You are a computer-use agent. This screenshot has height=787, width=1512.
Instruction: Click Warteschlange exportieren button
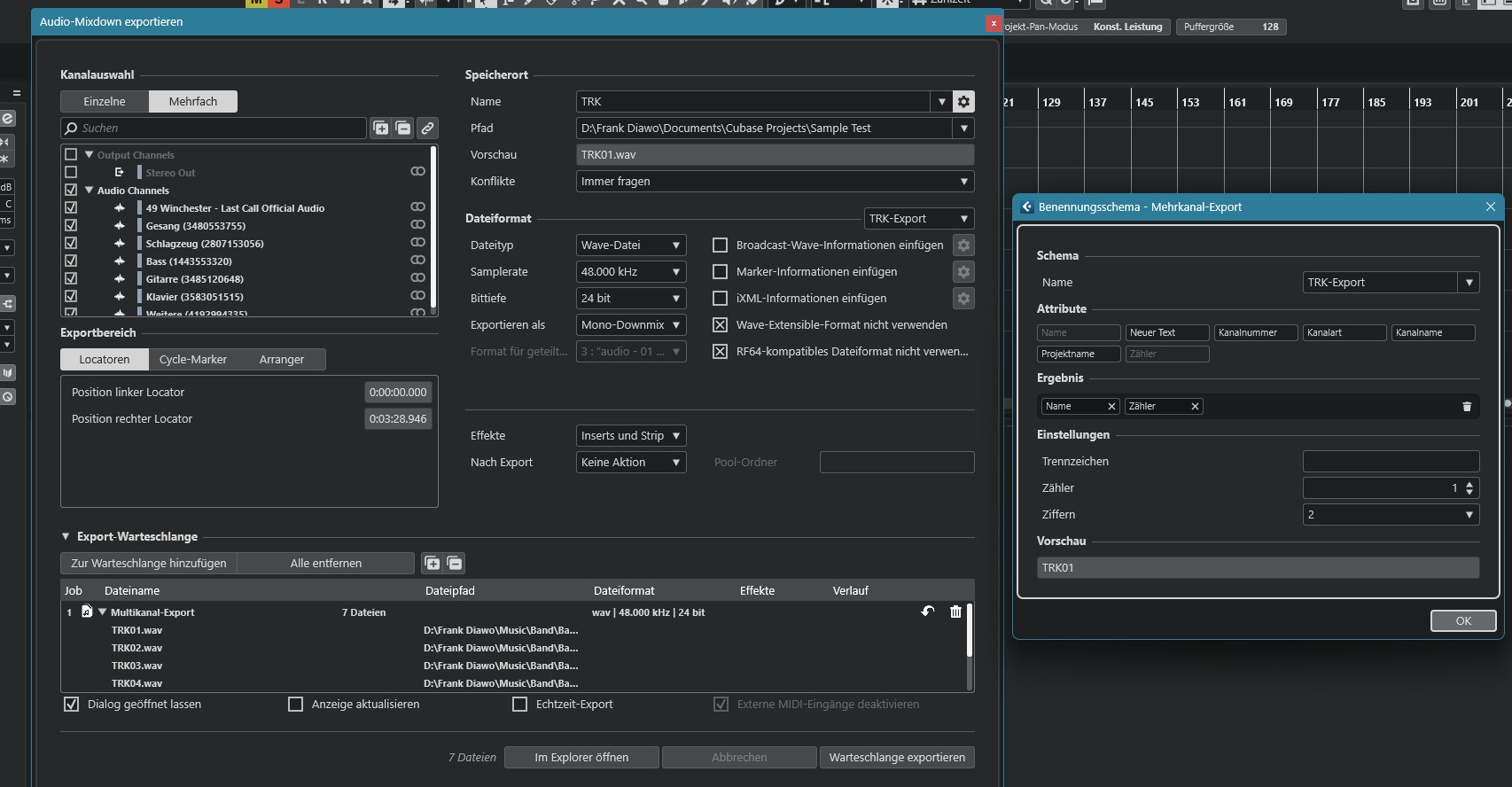click(x=897, y=758)
